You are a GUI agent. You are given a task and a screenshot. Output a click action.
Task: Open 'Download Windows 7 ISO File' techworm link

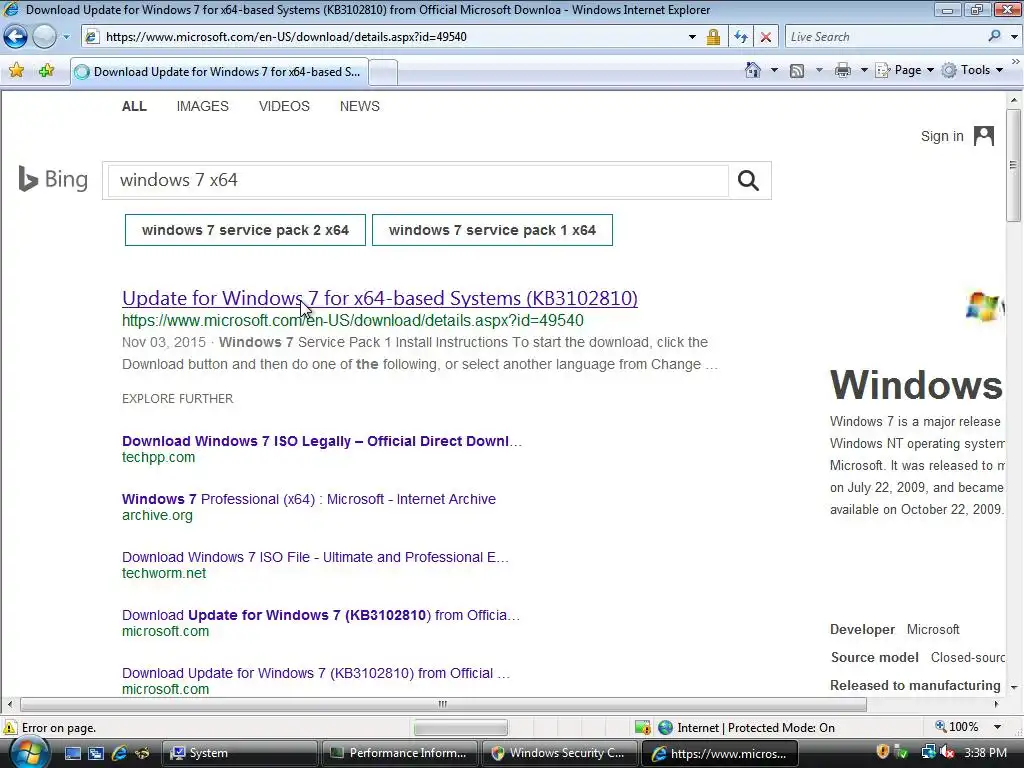pos(315,557)
